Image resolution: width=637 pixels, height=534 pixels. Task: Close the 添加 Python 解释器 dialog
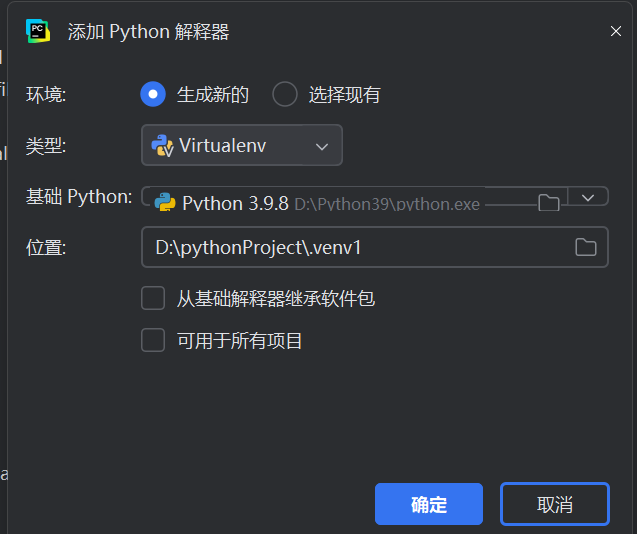[x=616, y=31]
